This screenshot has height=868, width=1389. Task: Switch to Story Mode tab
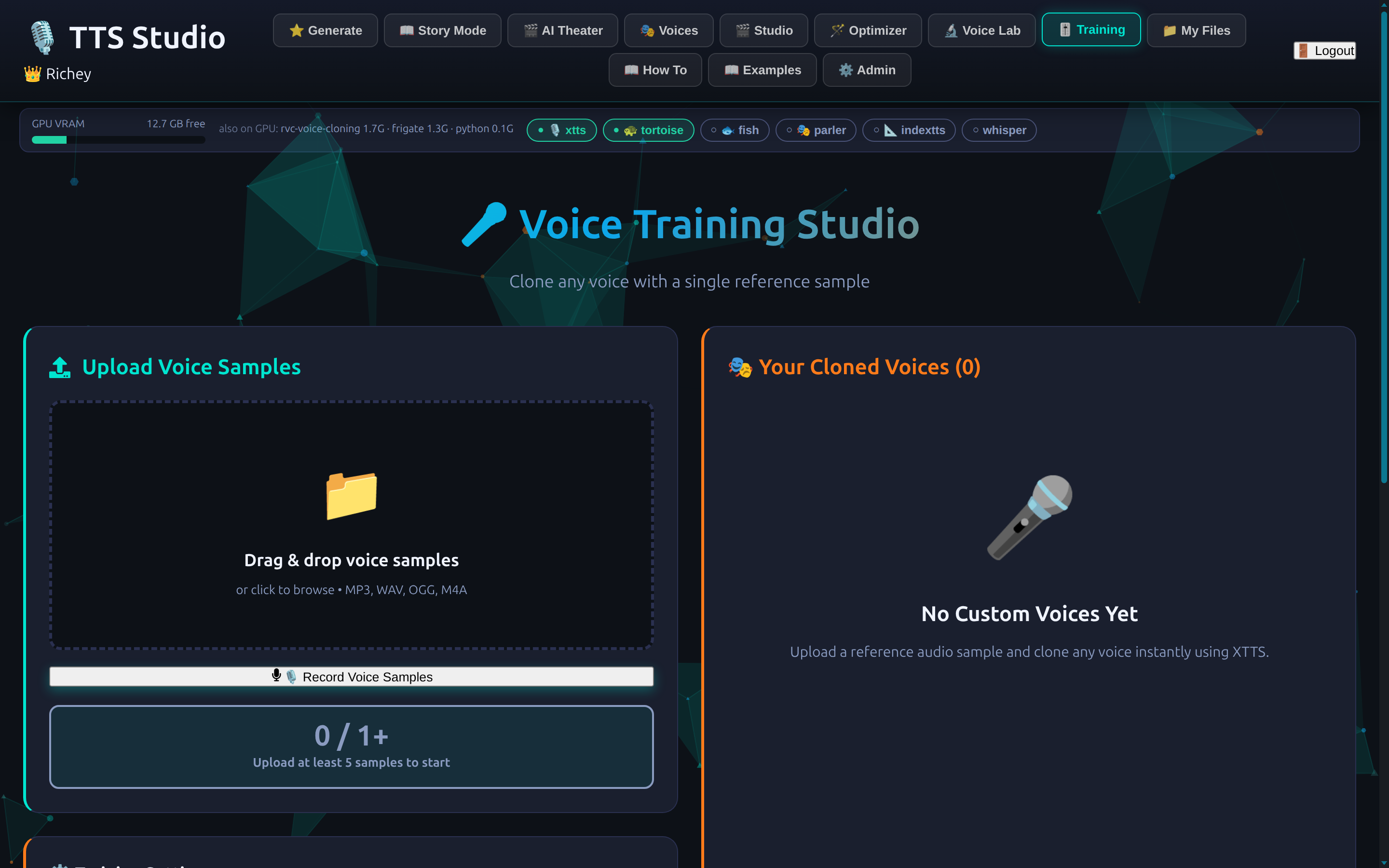click(x=443, y=30)
